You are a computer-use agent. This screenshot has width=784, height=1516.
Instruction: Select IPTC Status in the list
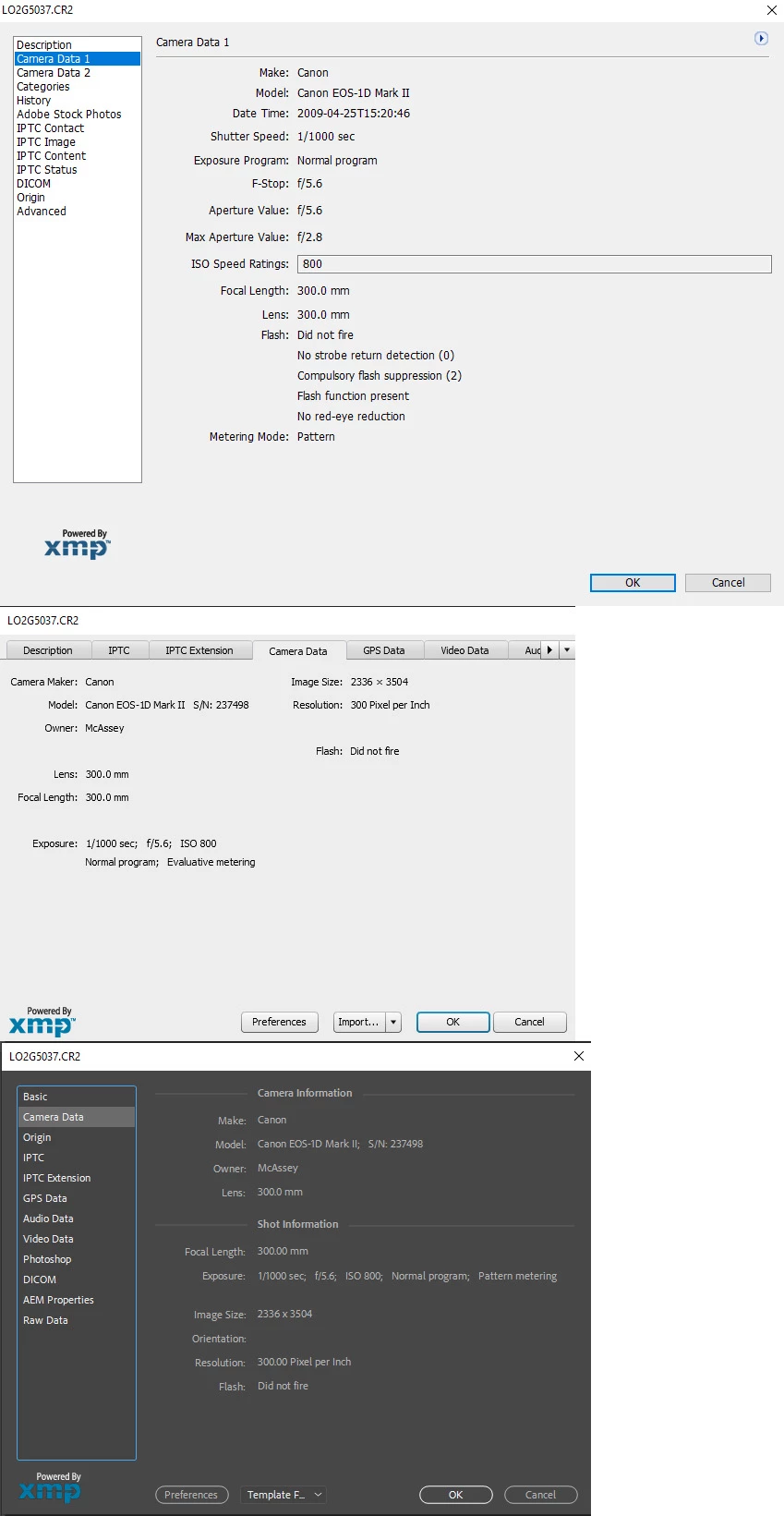(x=78, y=169)
